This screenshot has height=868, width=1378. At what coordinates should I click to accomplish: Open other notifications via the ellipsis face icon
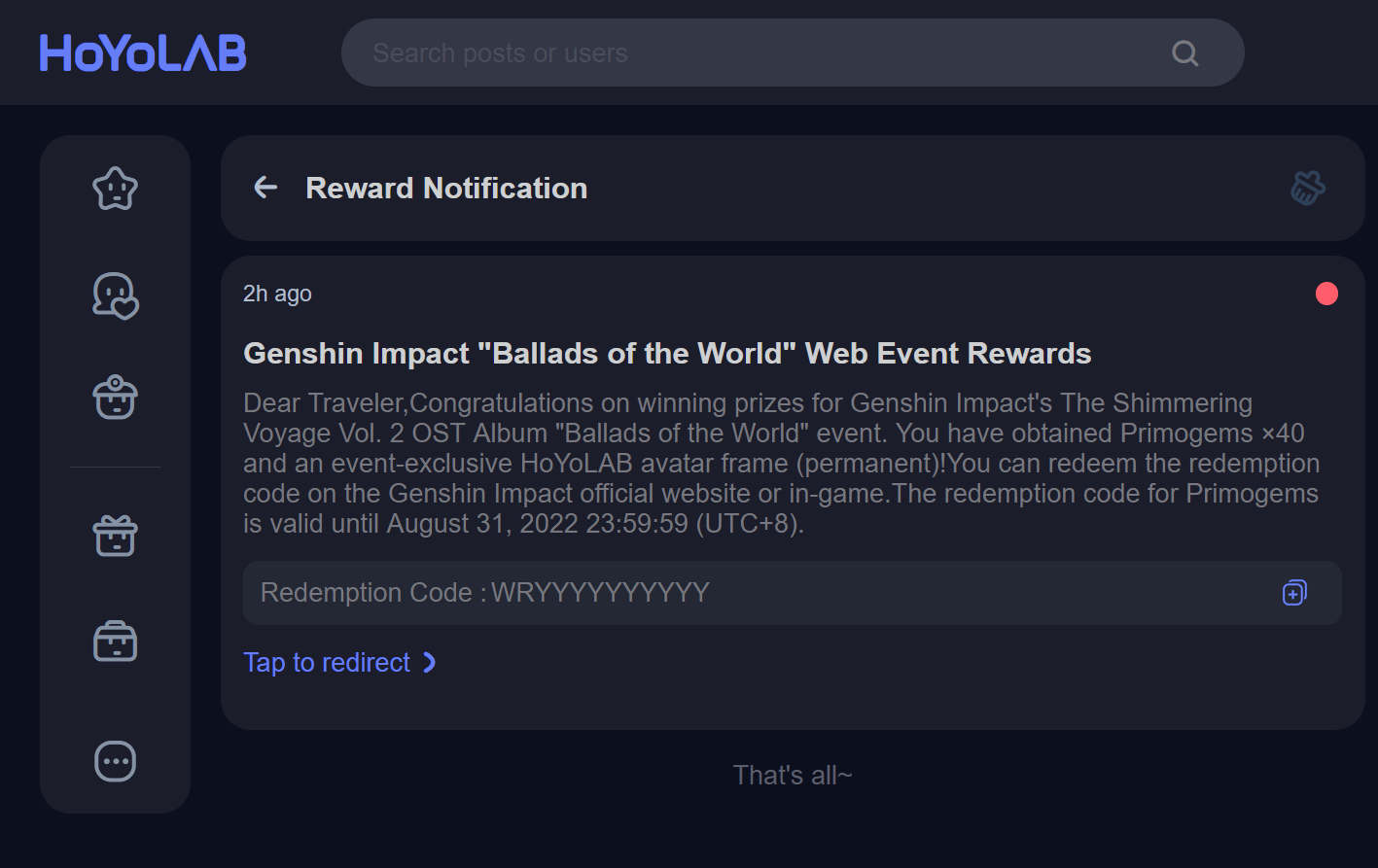tap(115, 761)
